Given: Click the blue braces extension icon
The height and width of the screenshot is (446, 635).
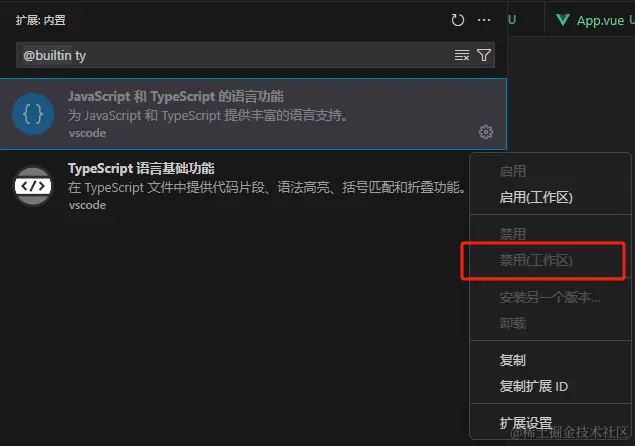Looking at the screenshot, I should point(33,114).
